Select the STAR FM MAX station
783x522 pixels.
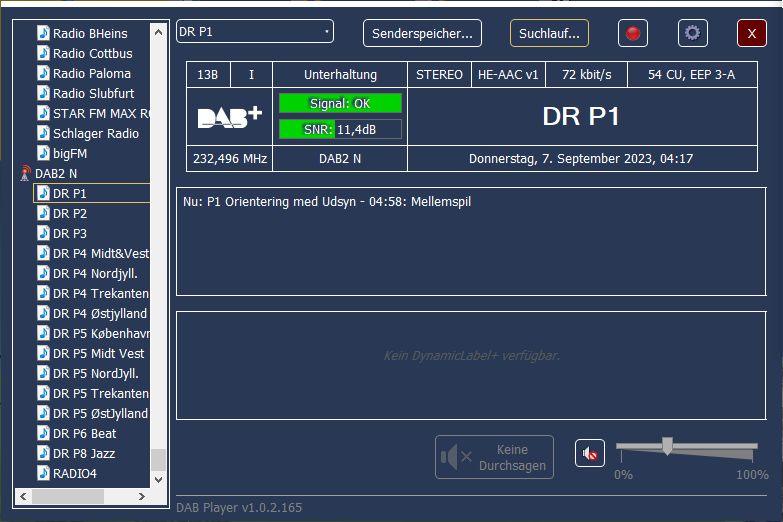(101, 113)
